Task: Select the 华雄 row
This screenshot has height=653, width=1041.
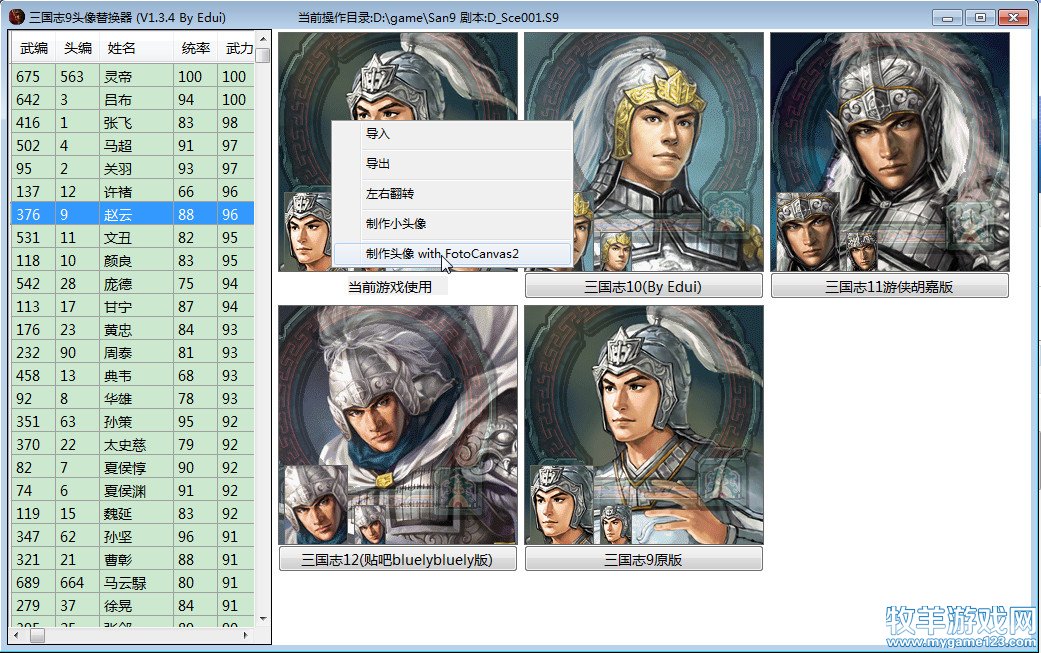Action: tap(133, 398)
